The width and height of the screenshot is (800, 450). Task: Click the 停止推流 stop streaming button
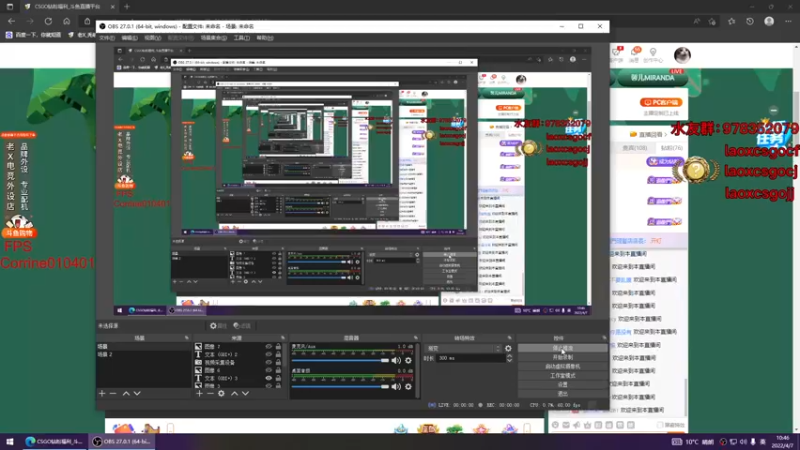pos(562,348)
